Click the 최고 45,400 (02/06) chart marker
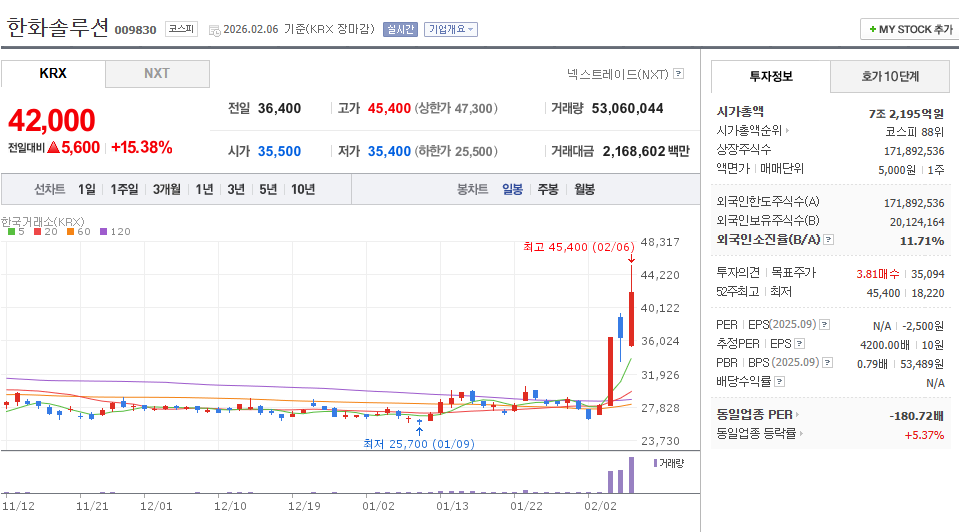Image resolution: width=959 pixels, height=532 pixels. click(x=579, y=247)
